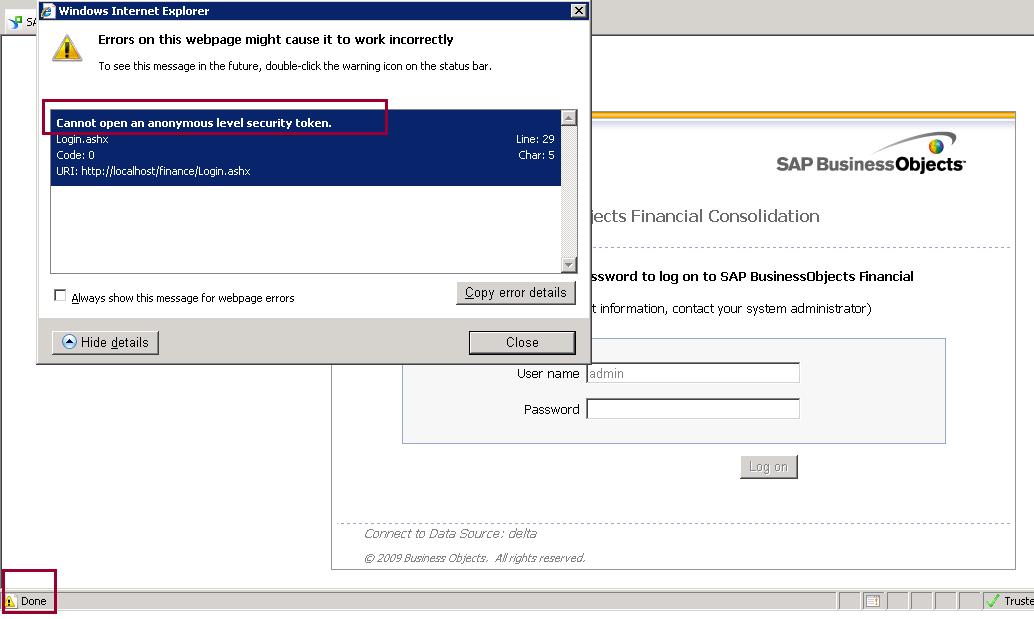Viewport: 1034px width, 619px height.
Task: Click the yellow warning triangle icon in dialog
Action: (67, 48)
